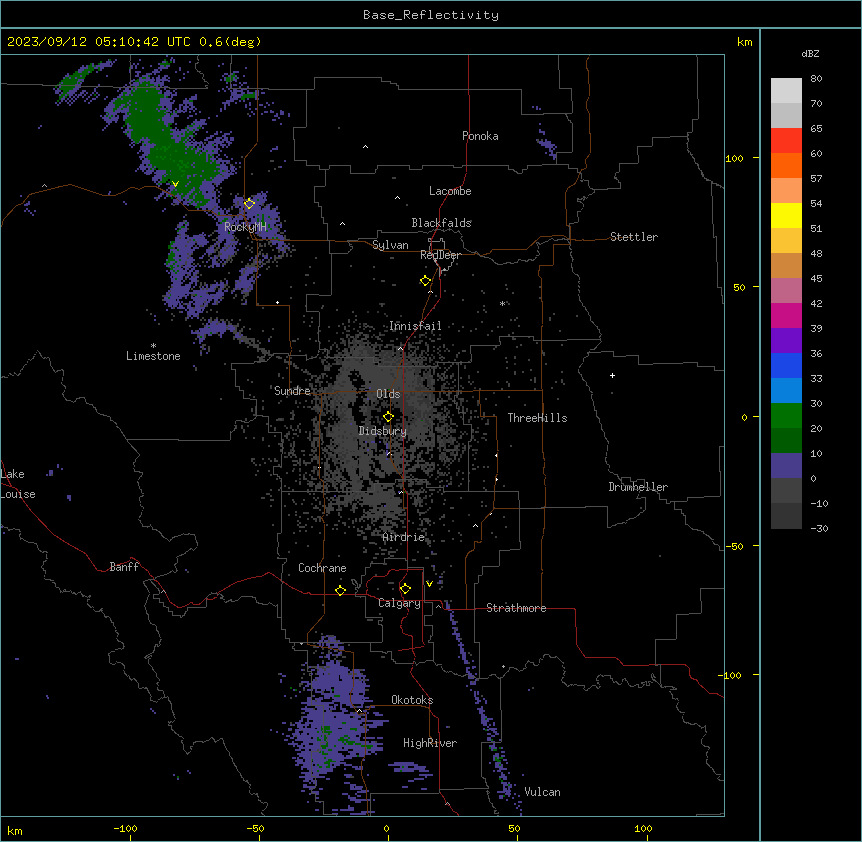Select the Drumheller label
This screenshot has height=842, width=862.
[638, 487]
